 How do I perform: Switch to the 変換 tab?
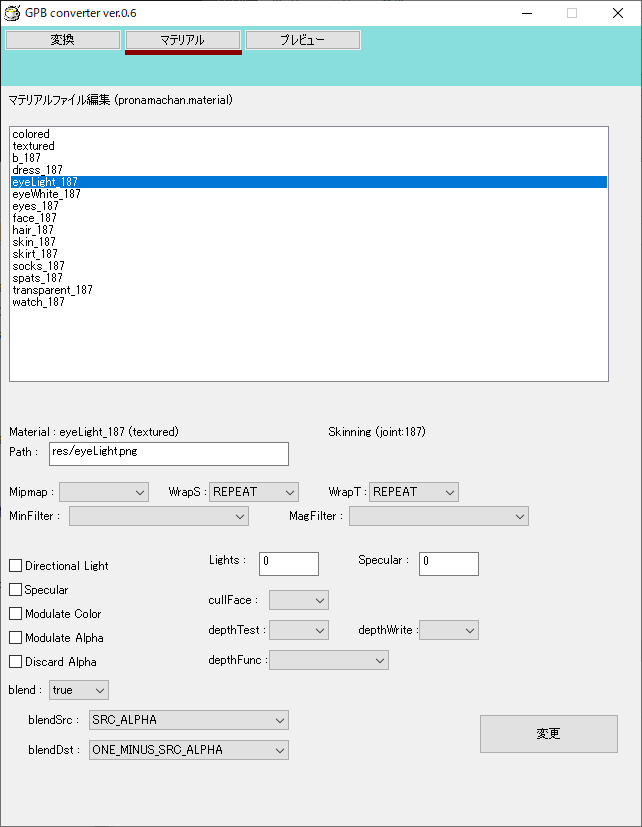pos(62,40)
